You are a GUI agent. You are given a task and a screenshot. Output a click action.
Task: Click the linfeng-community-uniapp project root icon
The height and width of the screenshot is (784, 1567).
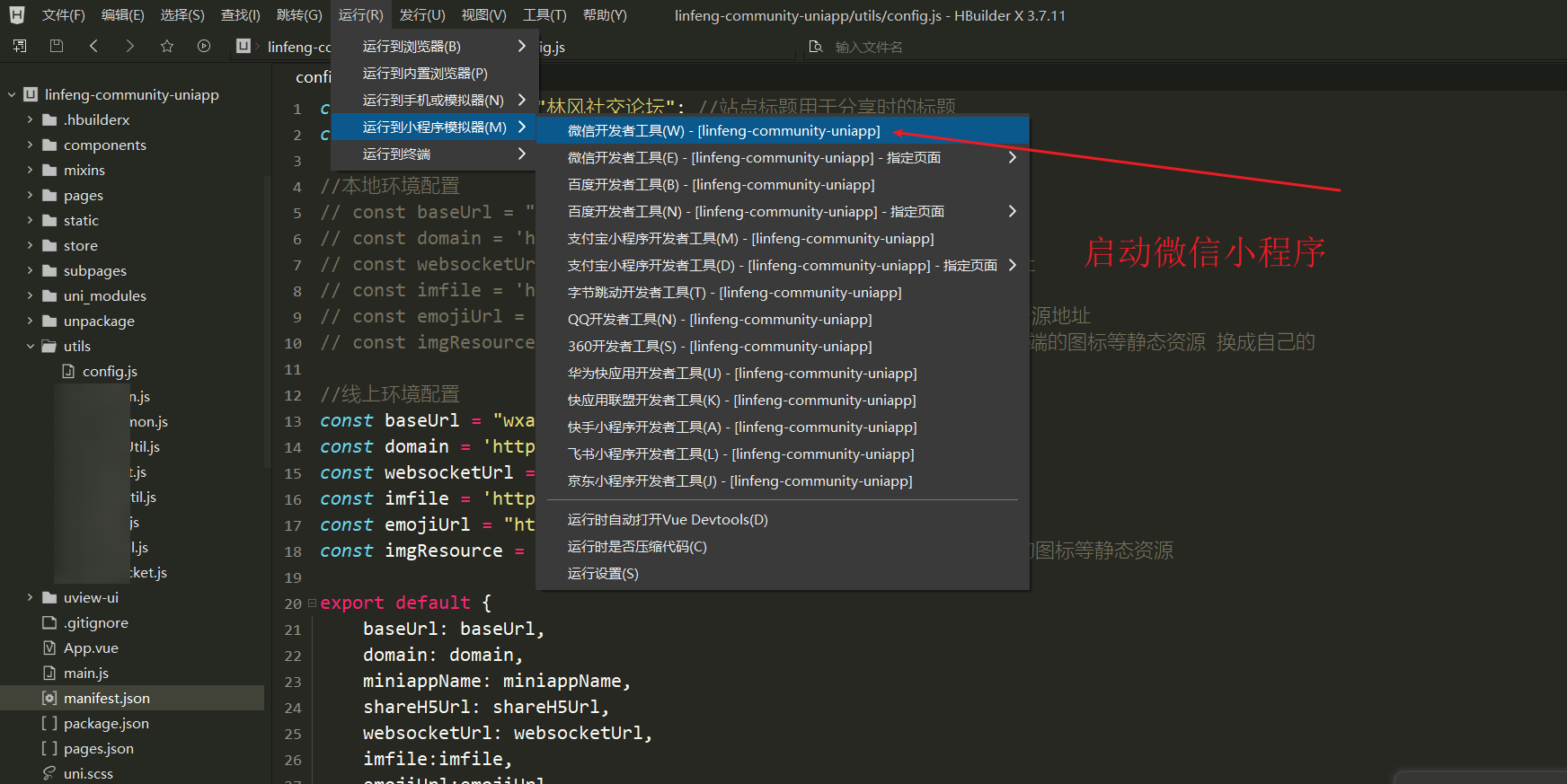pyautogui.click(x=31, y=94)
